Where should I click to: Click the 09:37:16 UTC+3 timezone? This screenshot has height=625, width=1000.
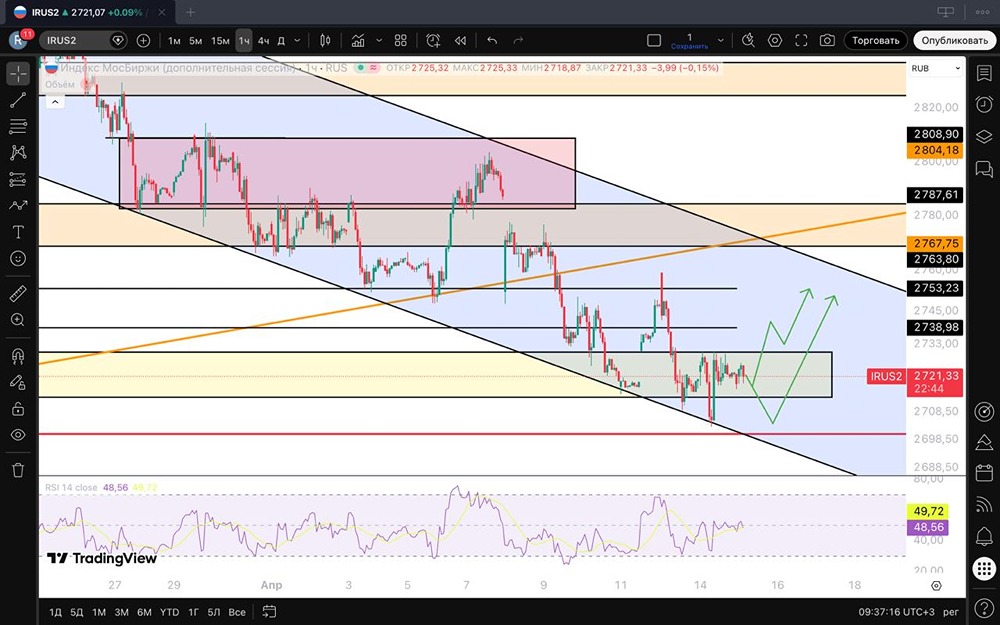tap(895, 612)
